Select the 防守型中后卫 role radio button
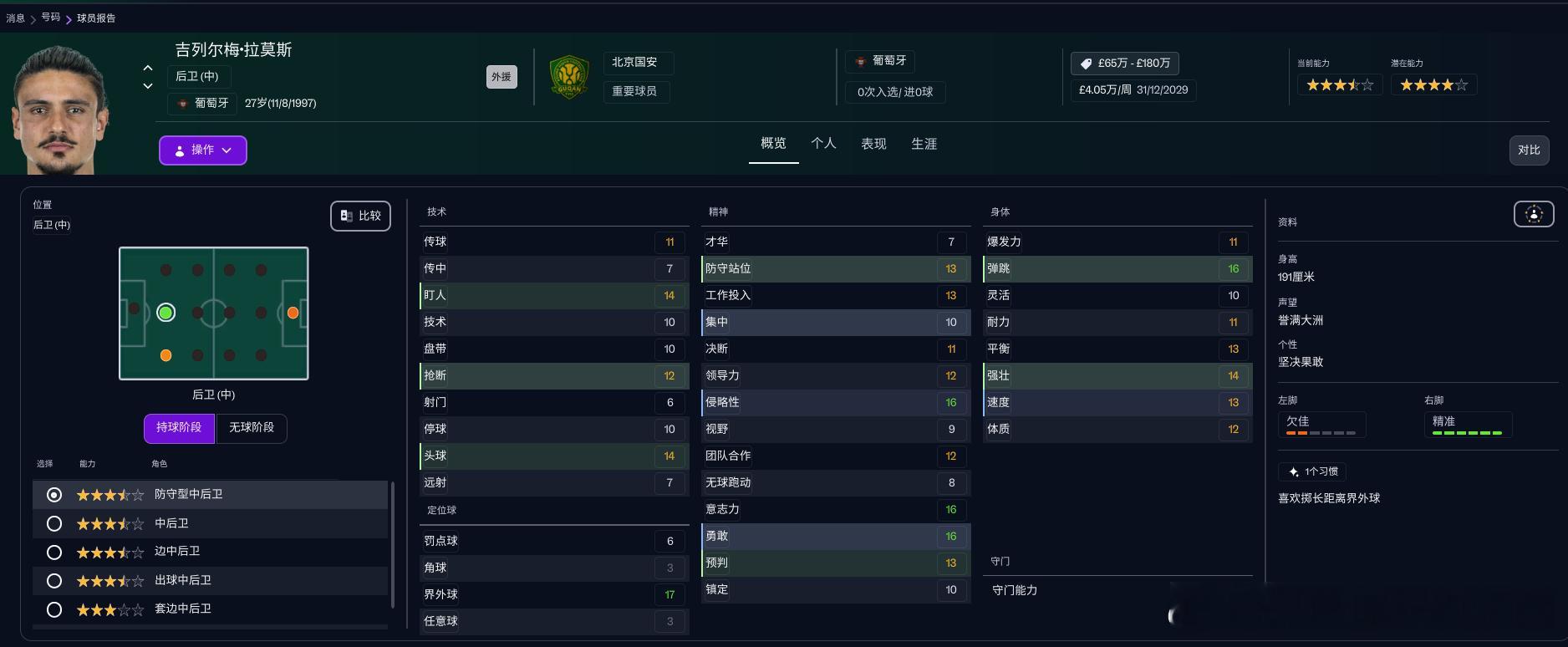 point(54,495)
